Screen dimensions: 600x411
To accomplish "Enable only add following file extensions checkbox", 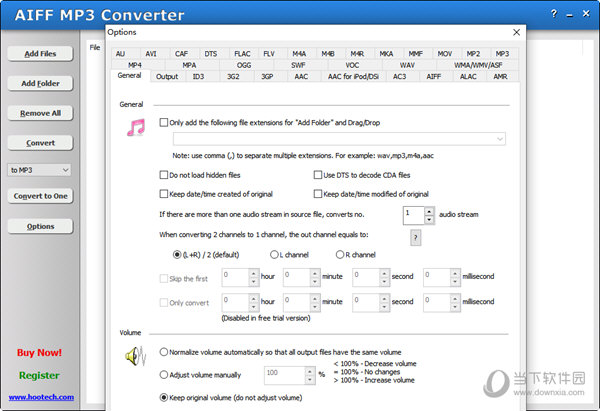I will [163, 122].
